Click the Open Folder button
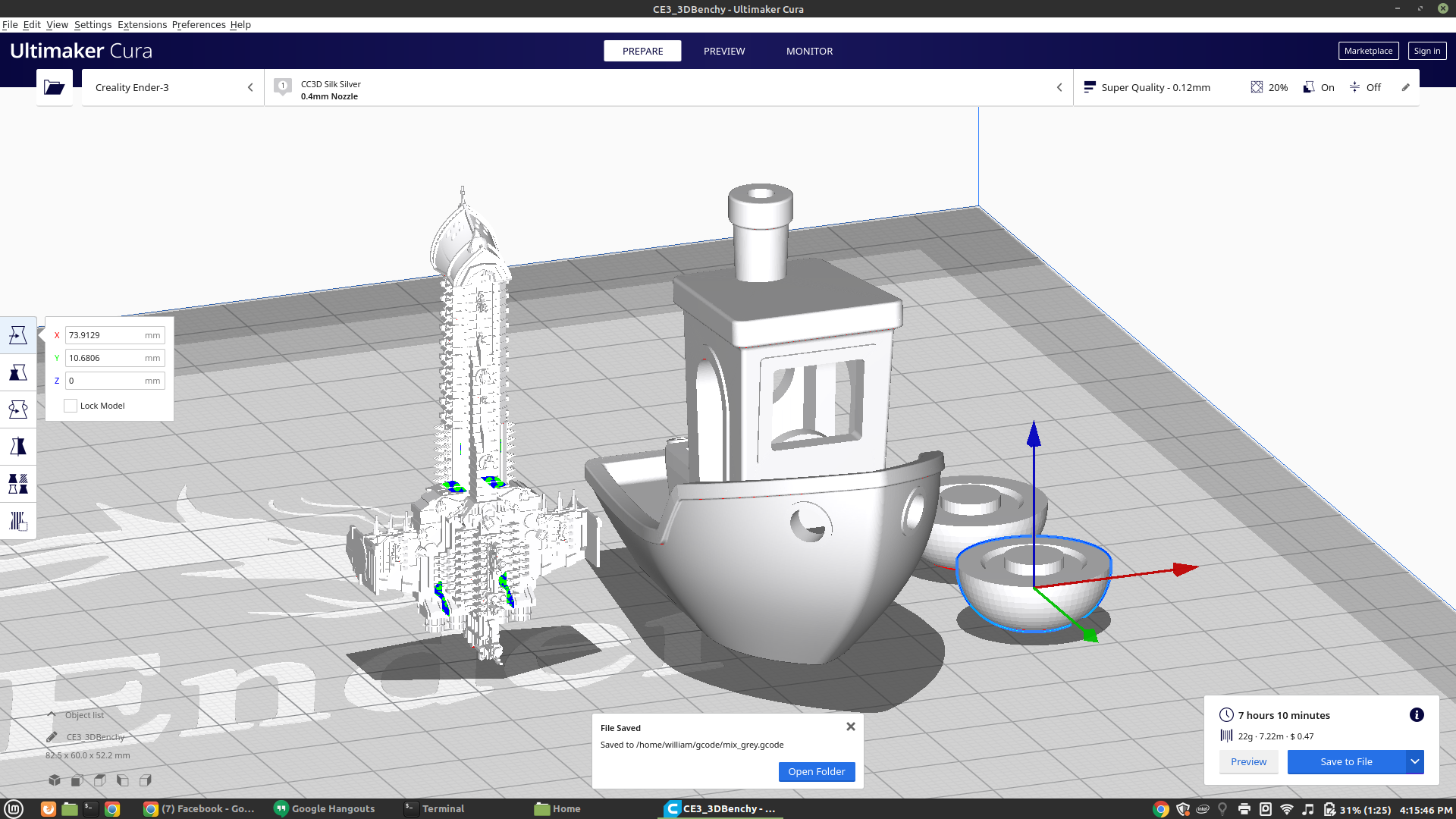Image resolution: width=1456 pixels, height=819 pixels. tap(816, 771)
